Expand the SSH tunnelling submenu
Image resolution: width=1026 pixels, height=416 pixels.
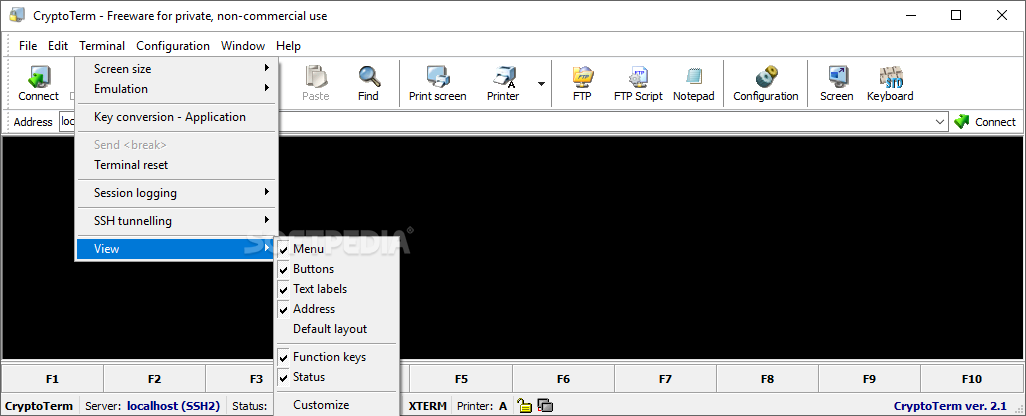click(177, 220)
